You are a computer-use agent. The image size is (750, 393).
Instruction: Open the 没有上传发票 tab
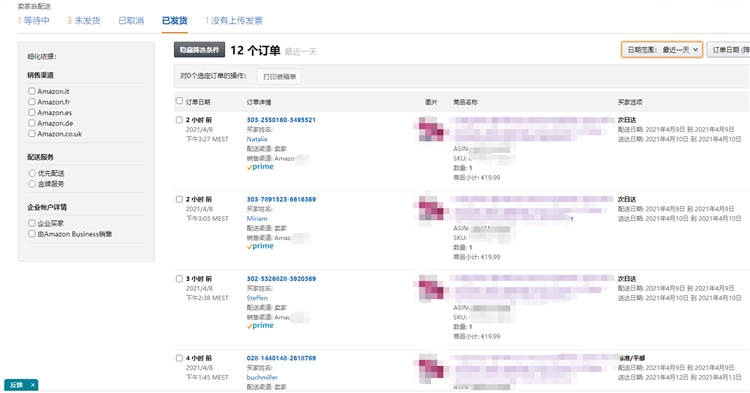234,21
